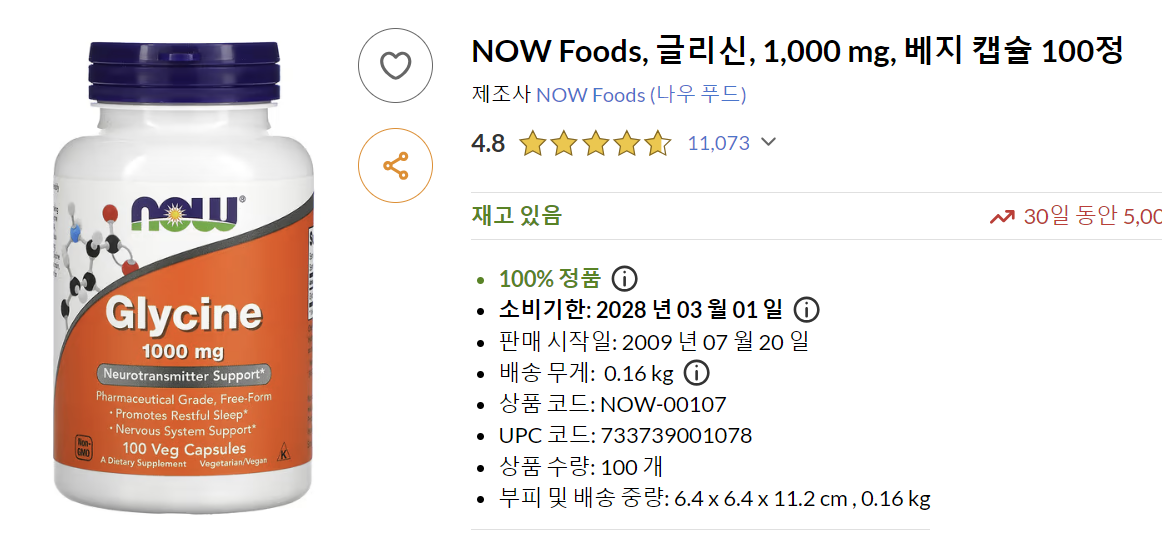1162x544 pixels.
Task: Click the five-star rating icons
Action: point(595,144)
